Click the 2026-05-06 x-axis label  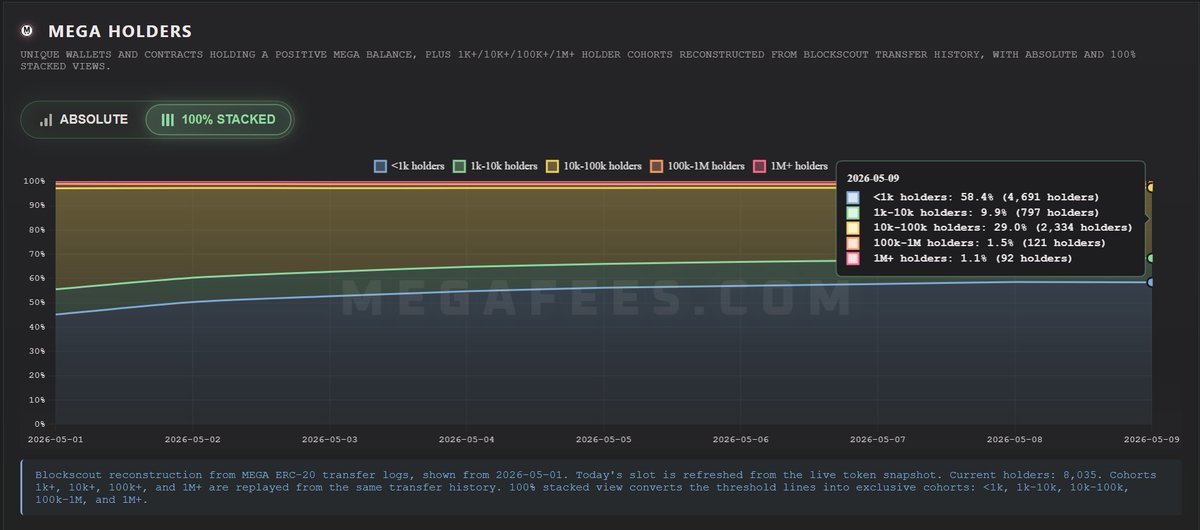click(x=739, y=438)
